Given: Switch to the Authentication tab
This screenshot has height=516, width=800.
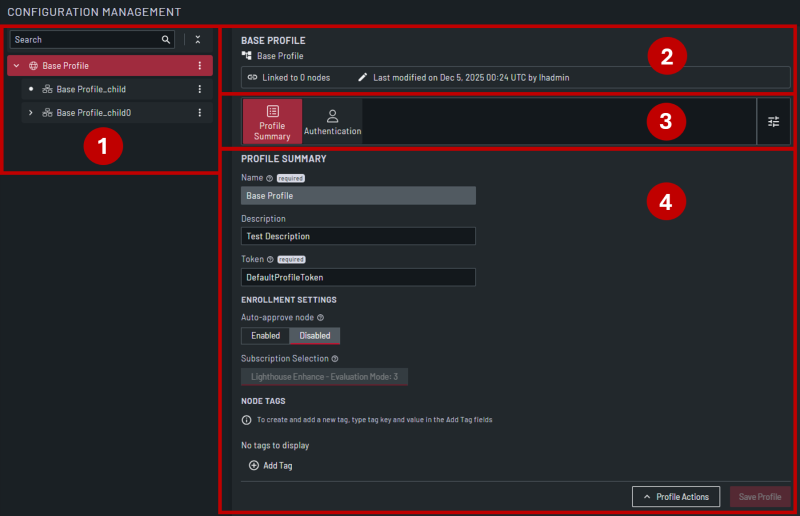Looking at the screenshot, I should 332,122.
